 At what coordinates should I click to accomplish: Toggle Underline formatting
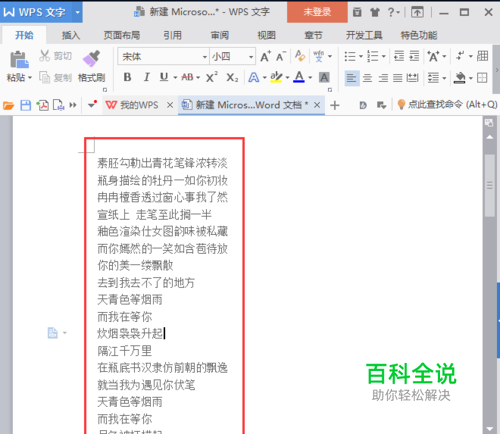[164, 77]
